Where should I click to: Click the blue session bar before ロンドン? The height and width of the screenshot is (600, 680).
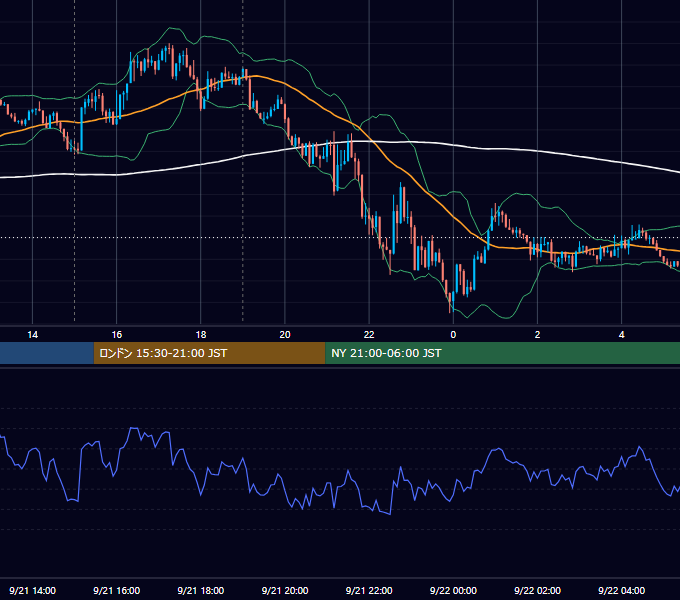tap(47, 353)
